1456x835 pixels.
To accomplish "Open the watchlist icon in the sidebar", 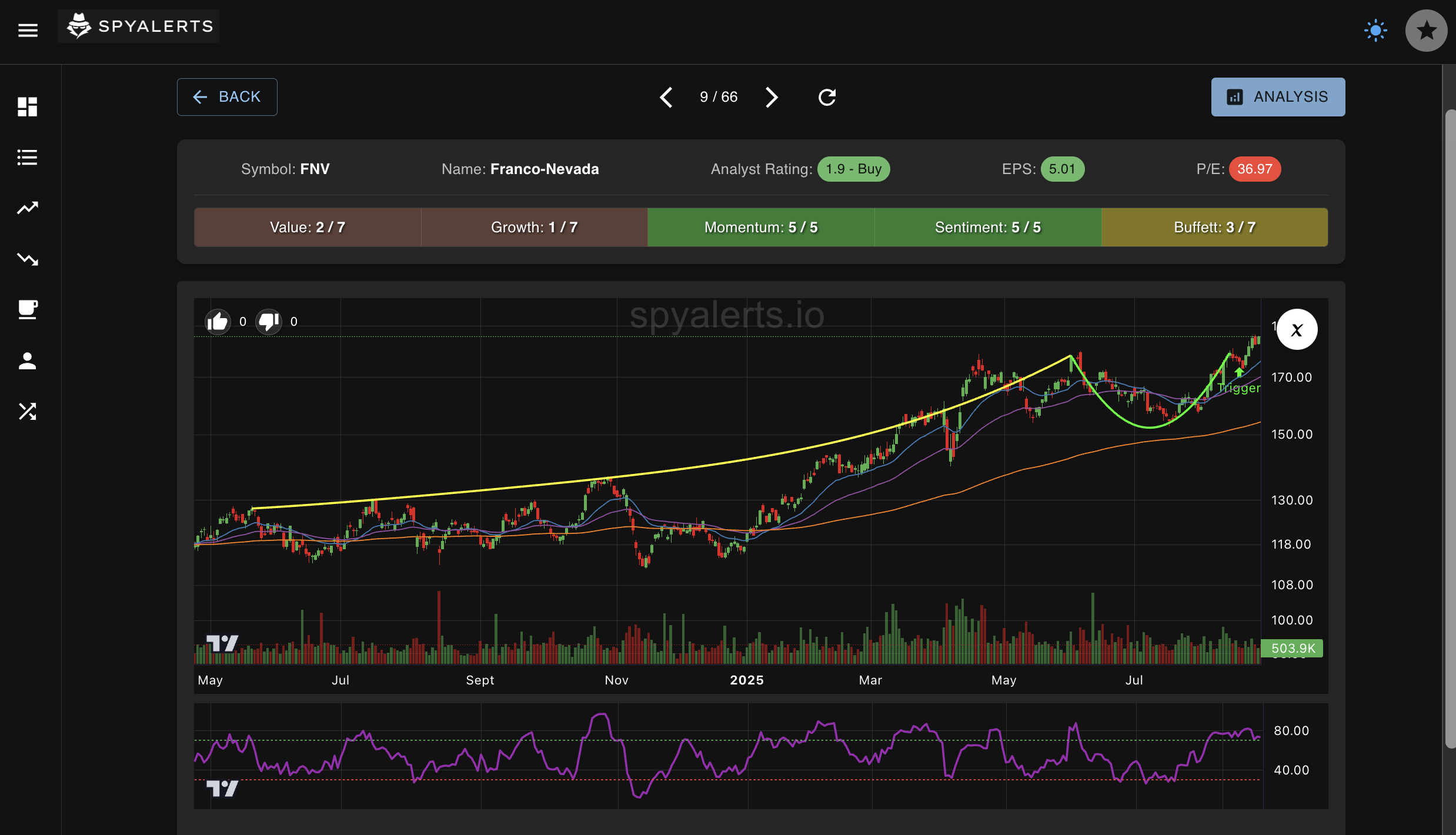I will click(x=27, y=156).
